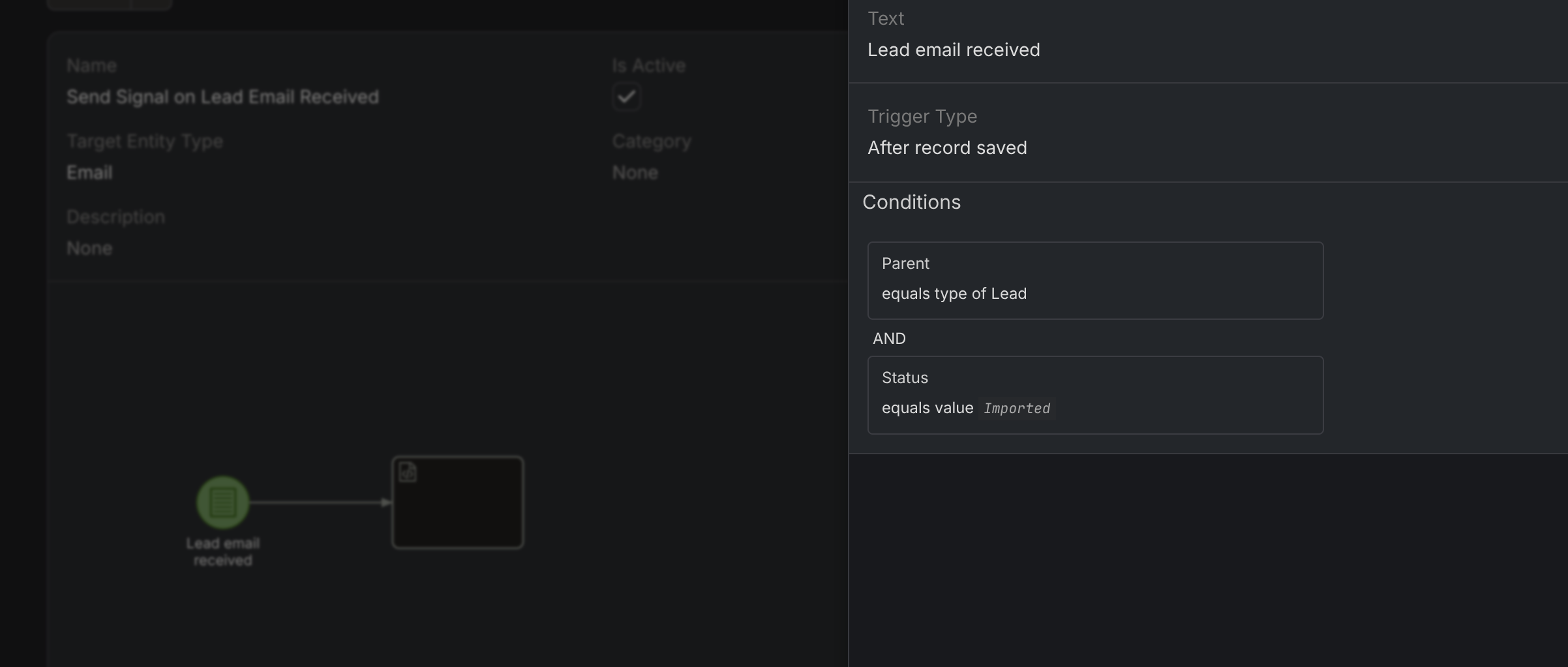Select the green Lead email received start event
The height and width of the screenshot is (667, 1568).
222,502
